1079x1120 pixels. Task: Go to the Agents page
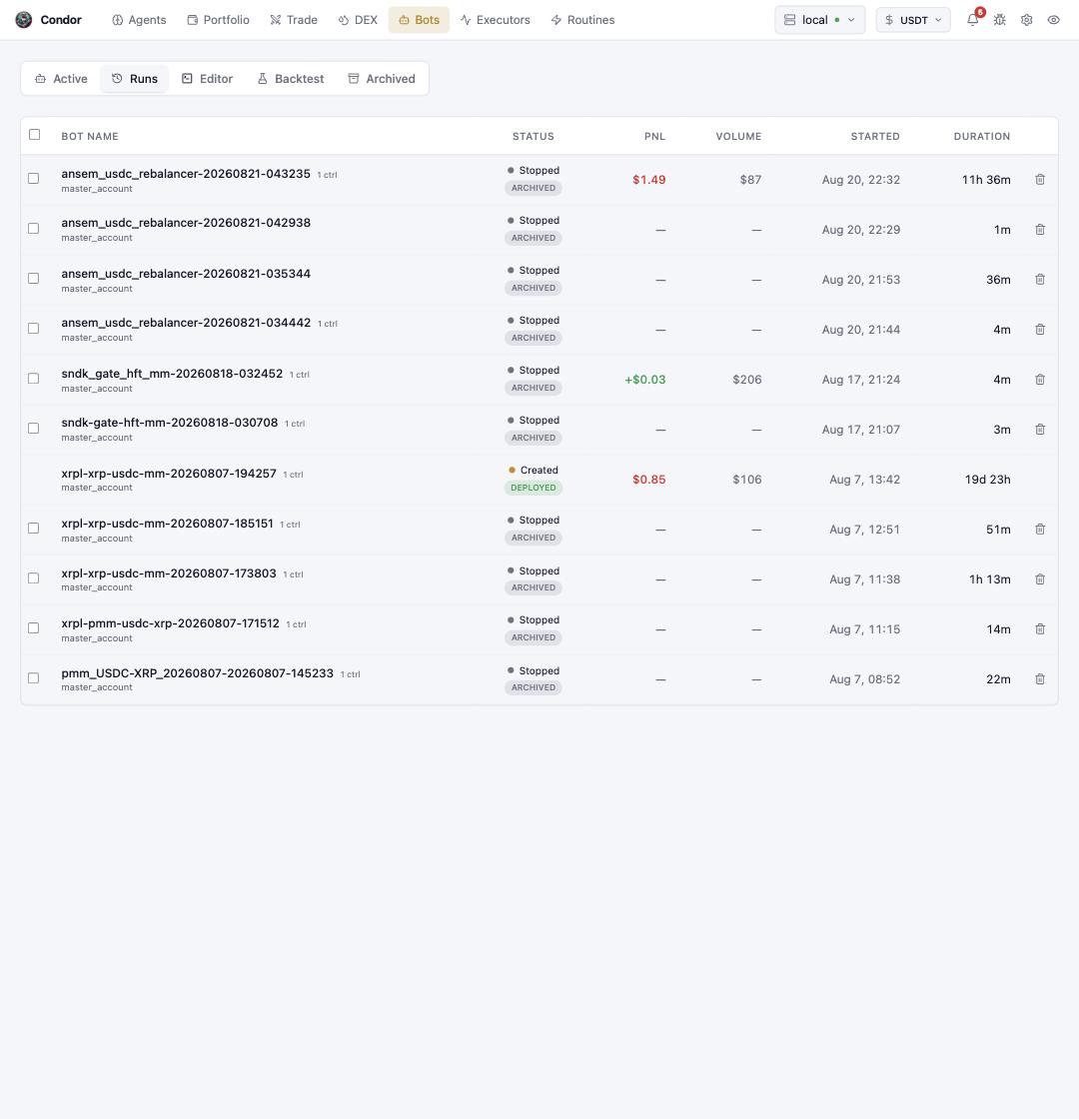139,20
